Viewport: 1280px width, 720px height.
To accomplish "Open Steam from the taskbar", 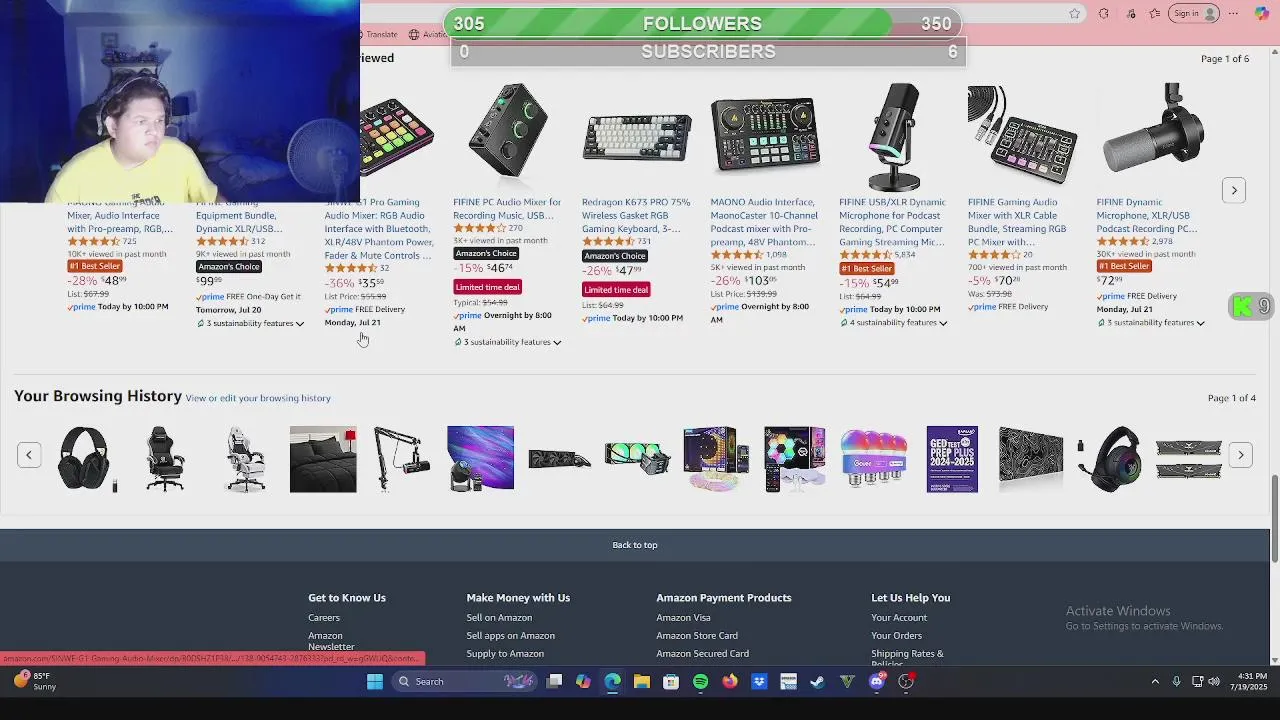I will point(818,682).
